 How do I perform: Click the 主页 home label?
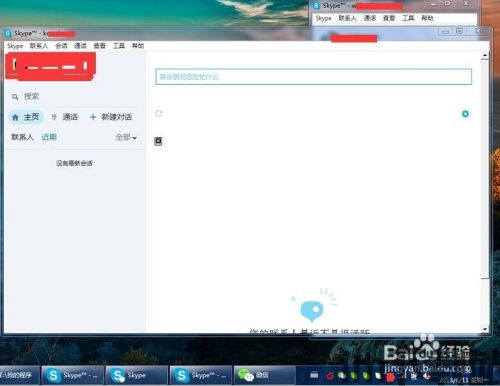coord(31,117)
